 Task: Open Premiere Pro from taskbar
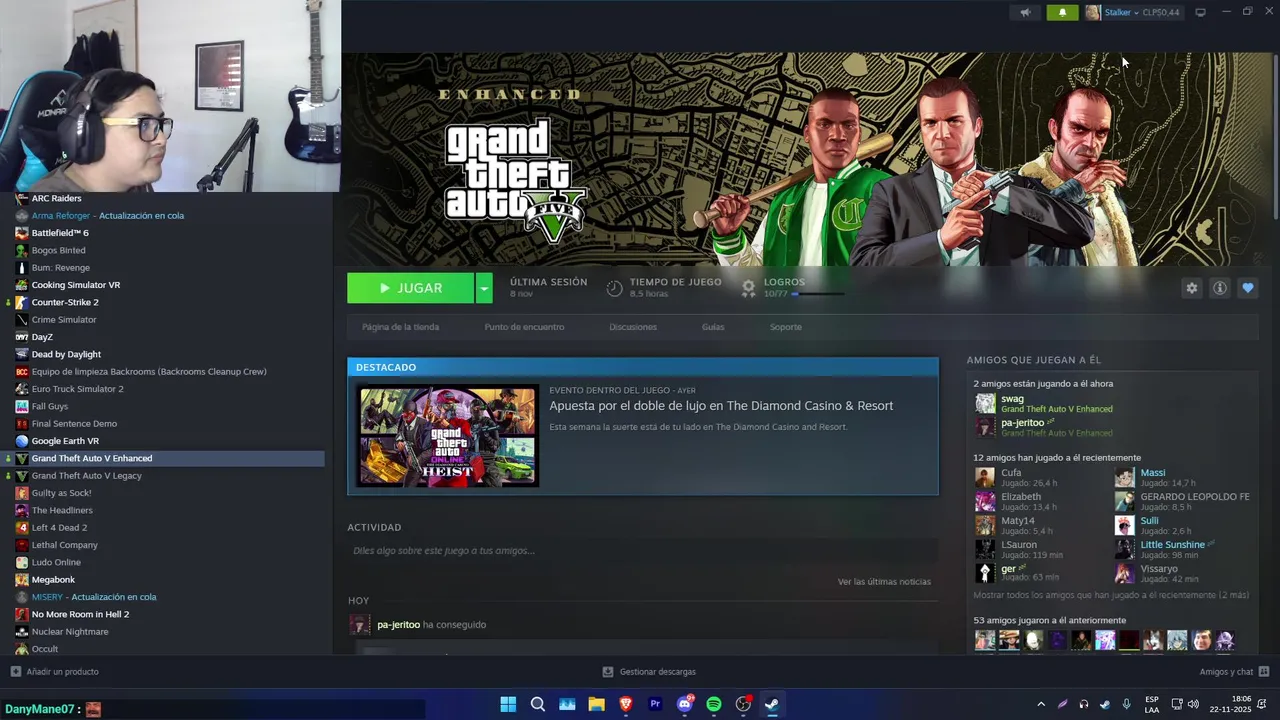(x=655, y=704)
